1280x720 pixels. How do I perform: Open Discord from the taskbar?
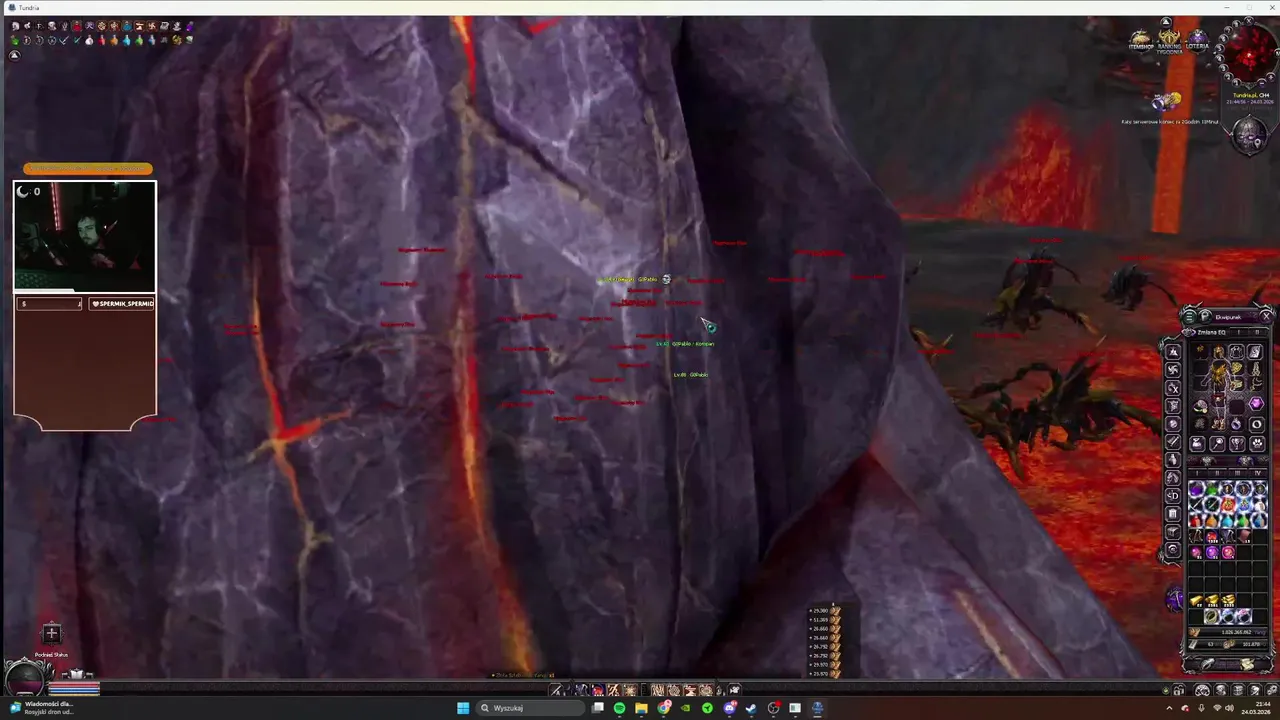(729, 708)
